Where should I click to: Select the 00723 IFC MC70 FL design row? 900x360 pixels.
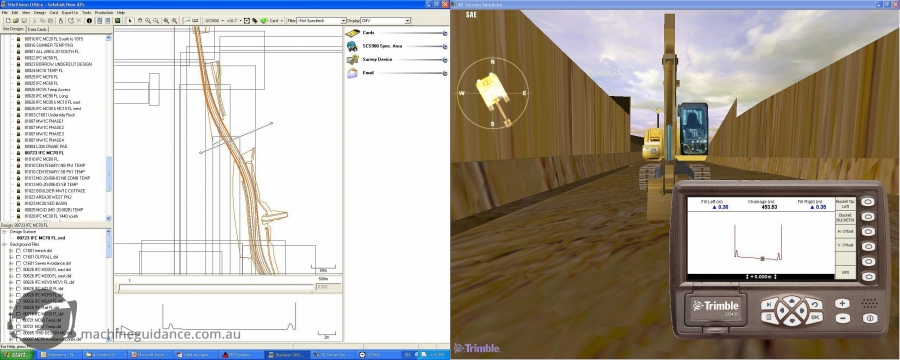pos(44,153)
